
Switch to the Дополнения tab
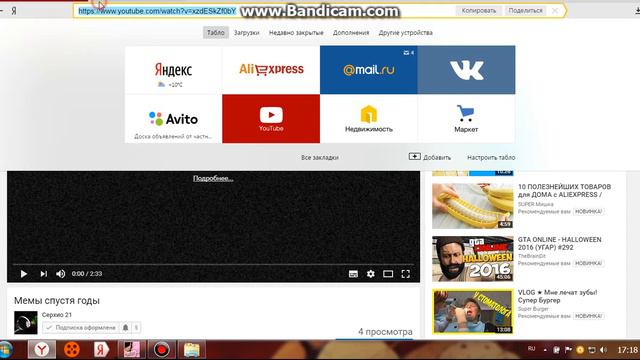pyautogui.click(x=351, y=33)
